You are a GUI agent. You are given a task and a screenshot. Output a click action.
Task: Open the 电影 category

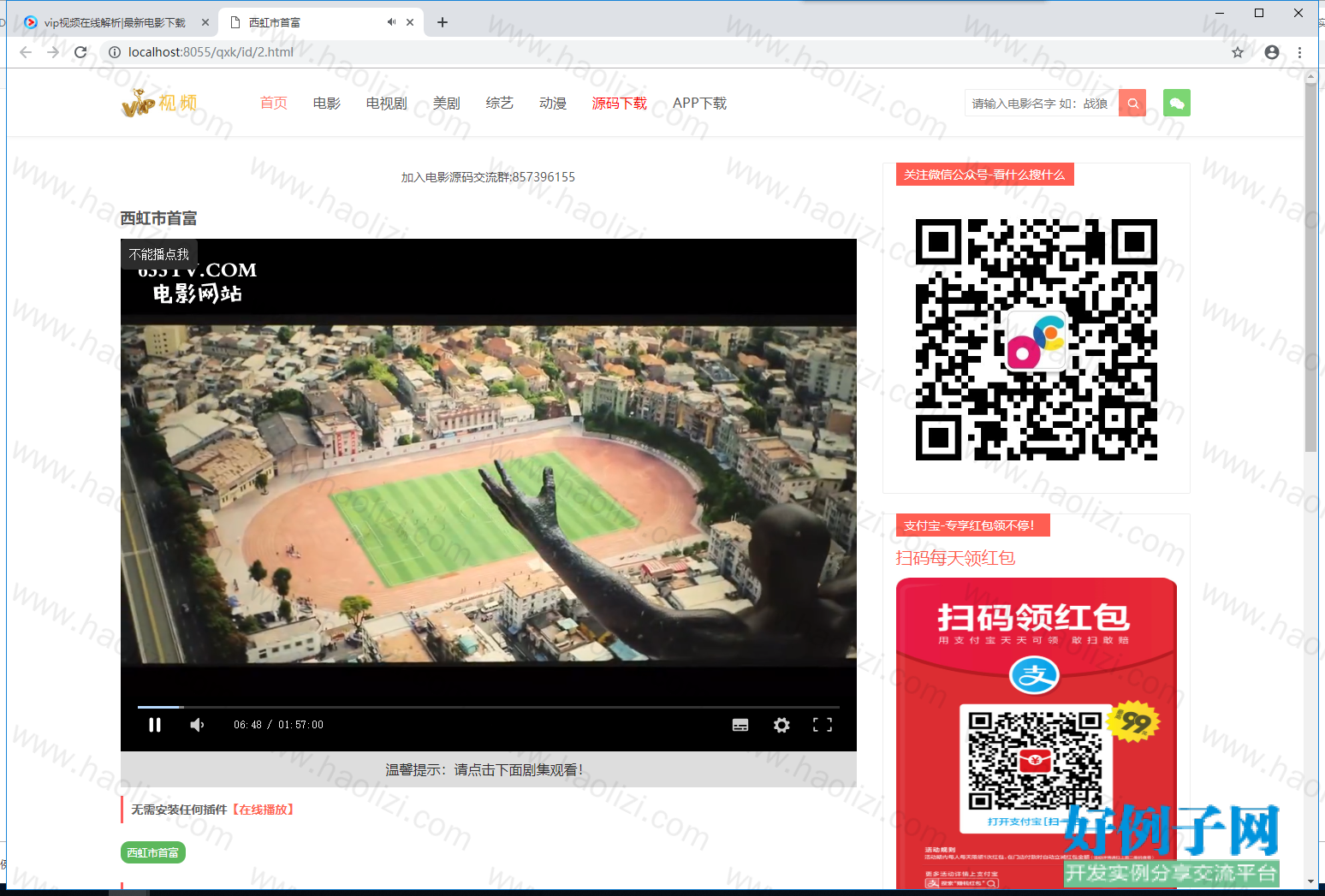[327, 103]
